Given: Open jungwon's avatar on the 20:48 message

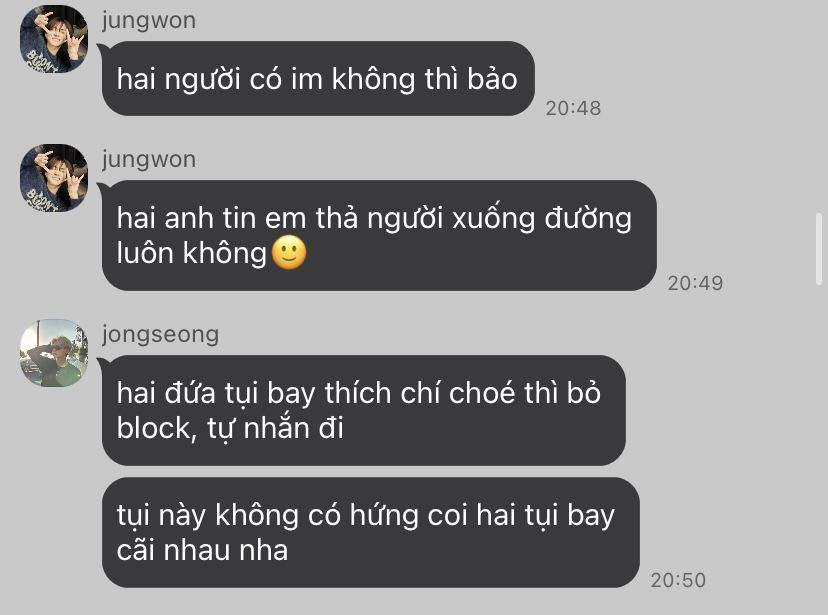Looking at the screenshot, I should [54, 39].
